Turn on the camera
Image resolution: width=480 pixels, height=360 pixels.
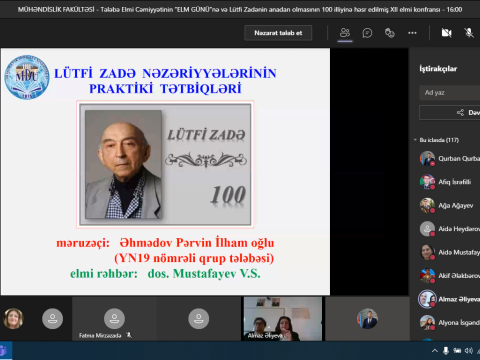(x=446, y=33)
